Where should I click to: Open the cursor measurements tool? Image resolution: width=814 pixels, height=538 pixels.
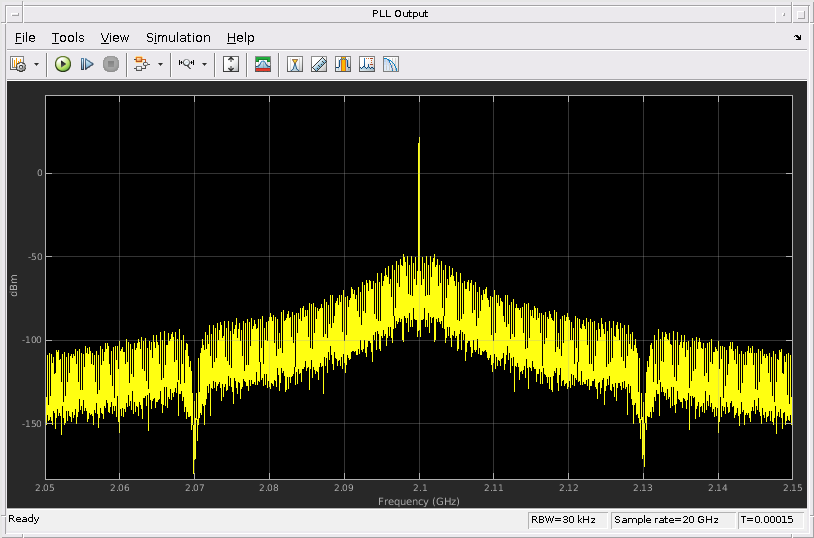coord(295,64)
